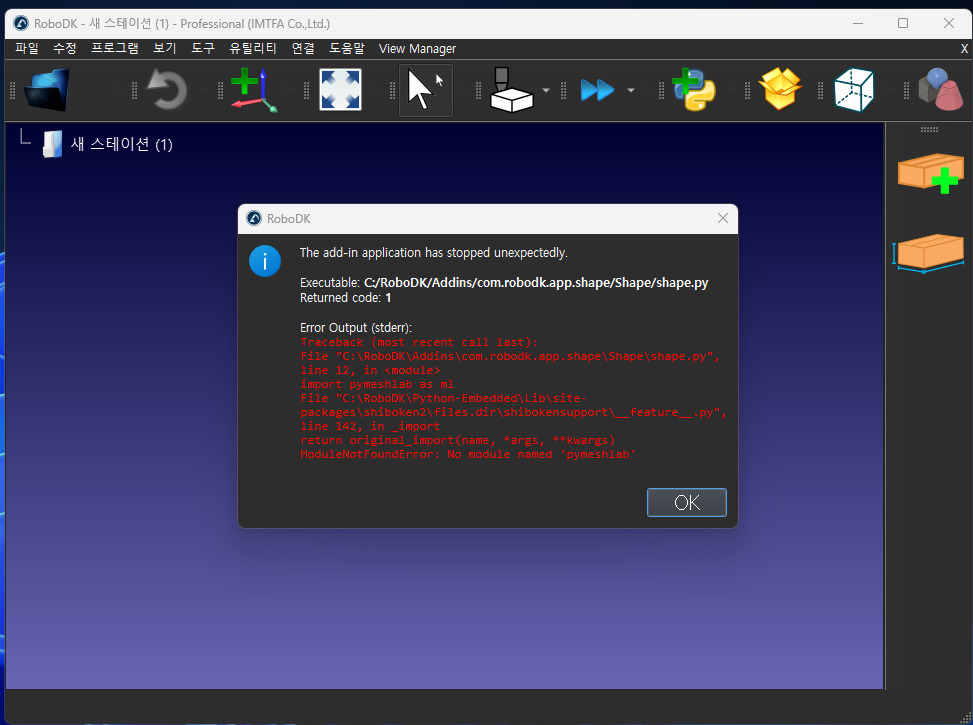Click the box dimensions icon in the sidebar
The height and width of the screenshot is (725, 973).
pos(929,252)
